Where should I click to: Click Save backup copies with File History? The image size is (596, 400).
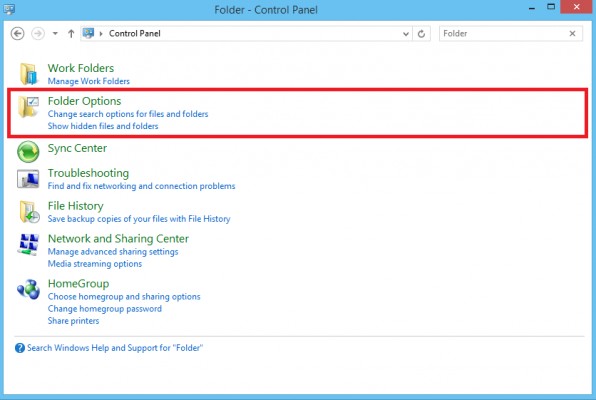[x=139, y=219]
